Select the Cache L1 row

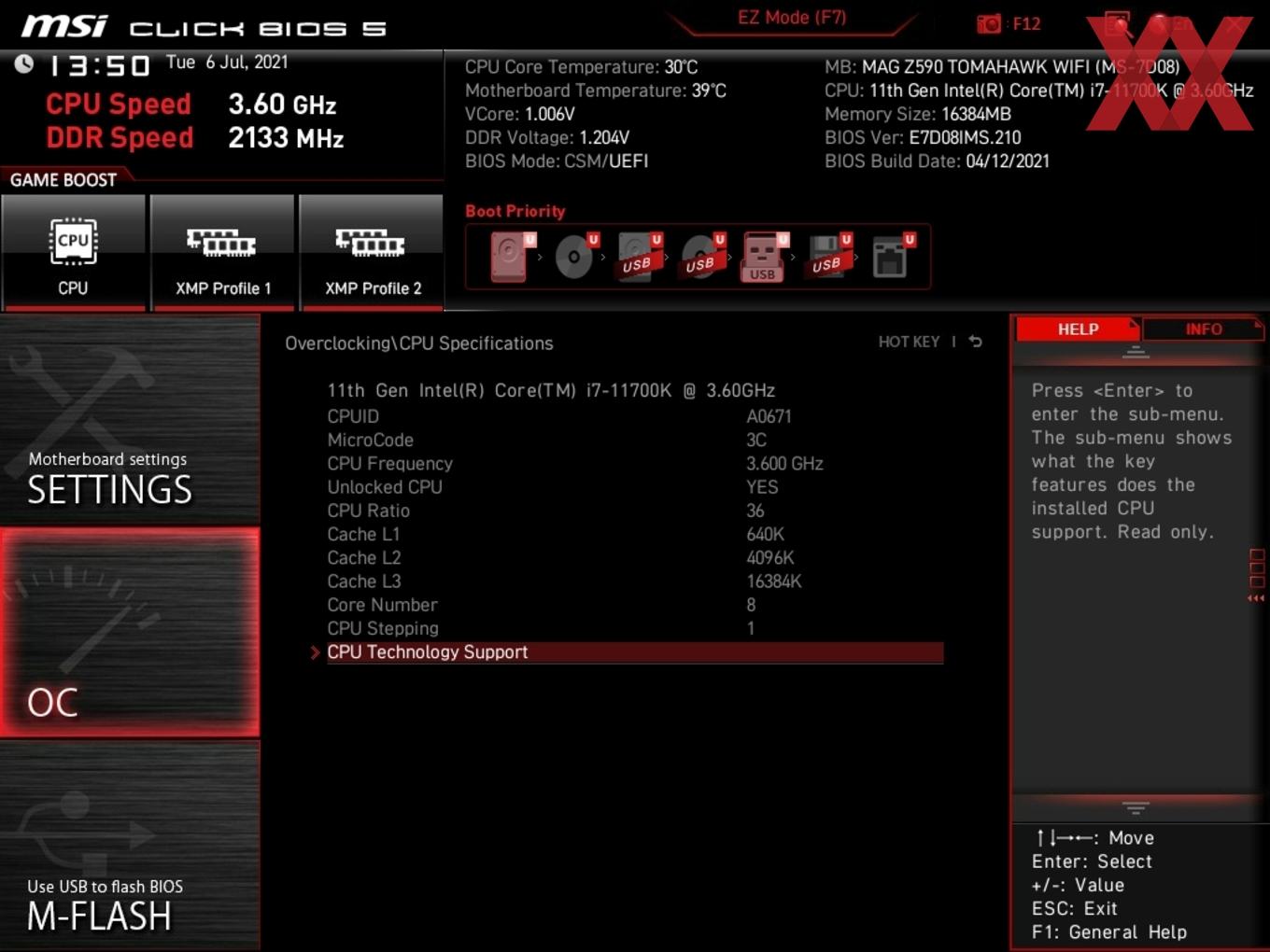635,534
